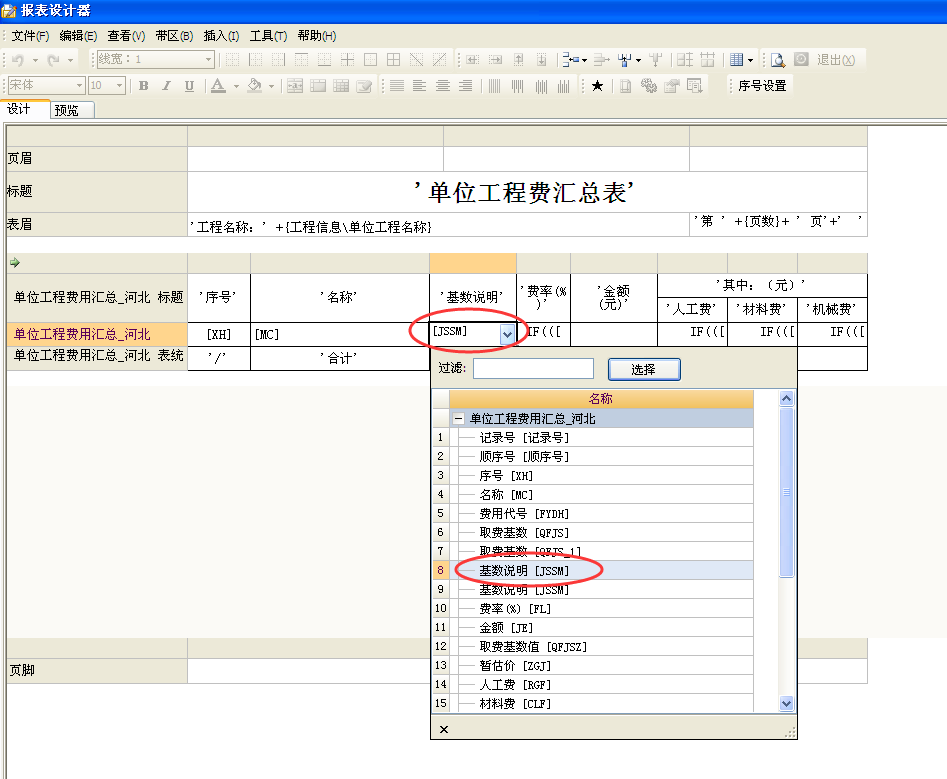The width and height of the screenshot is (947, 779).
Task: Select the 费用代号 [FYDH] field row
Action: 602,514
